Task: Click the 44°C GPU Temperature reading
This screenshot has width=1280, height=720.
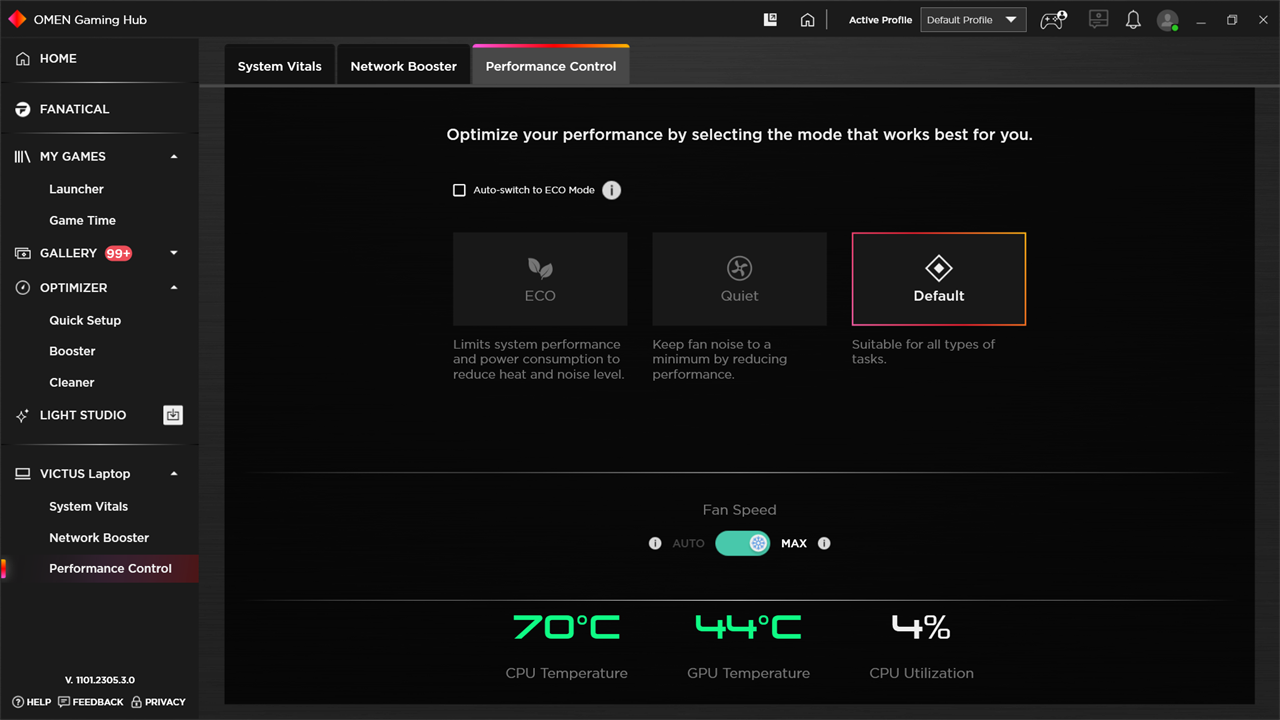Action: (x=748, y=627)
